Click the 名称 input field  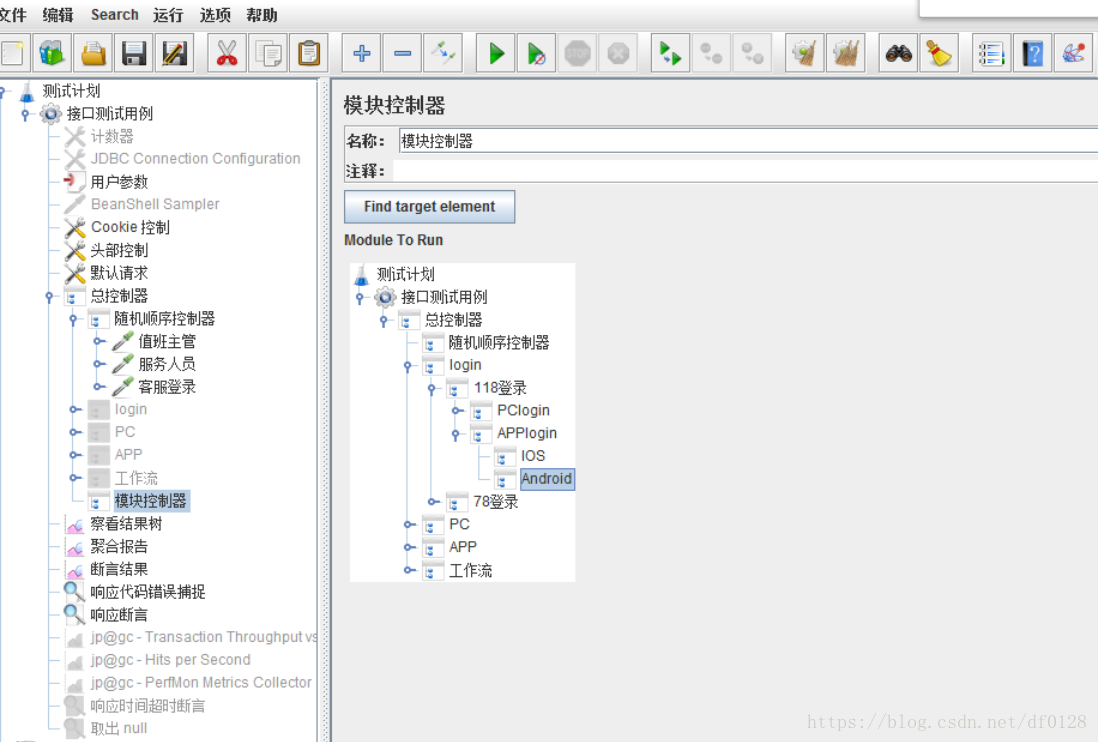coord(748,141)
